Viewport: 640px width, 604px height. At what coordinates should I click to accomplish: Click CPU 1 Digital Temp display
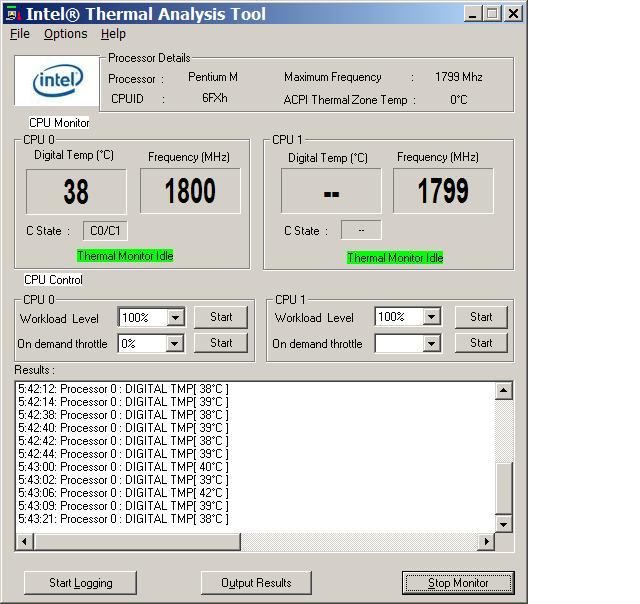[x=331, y=191]
